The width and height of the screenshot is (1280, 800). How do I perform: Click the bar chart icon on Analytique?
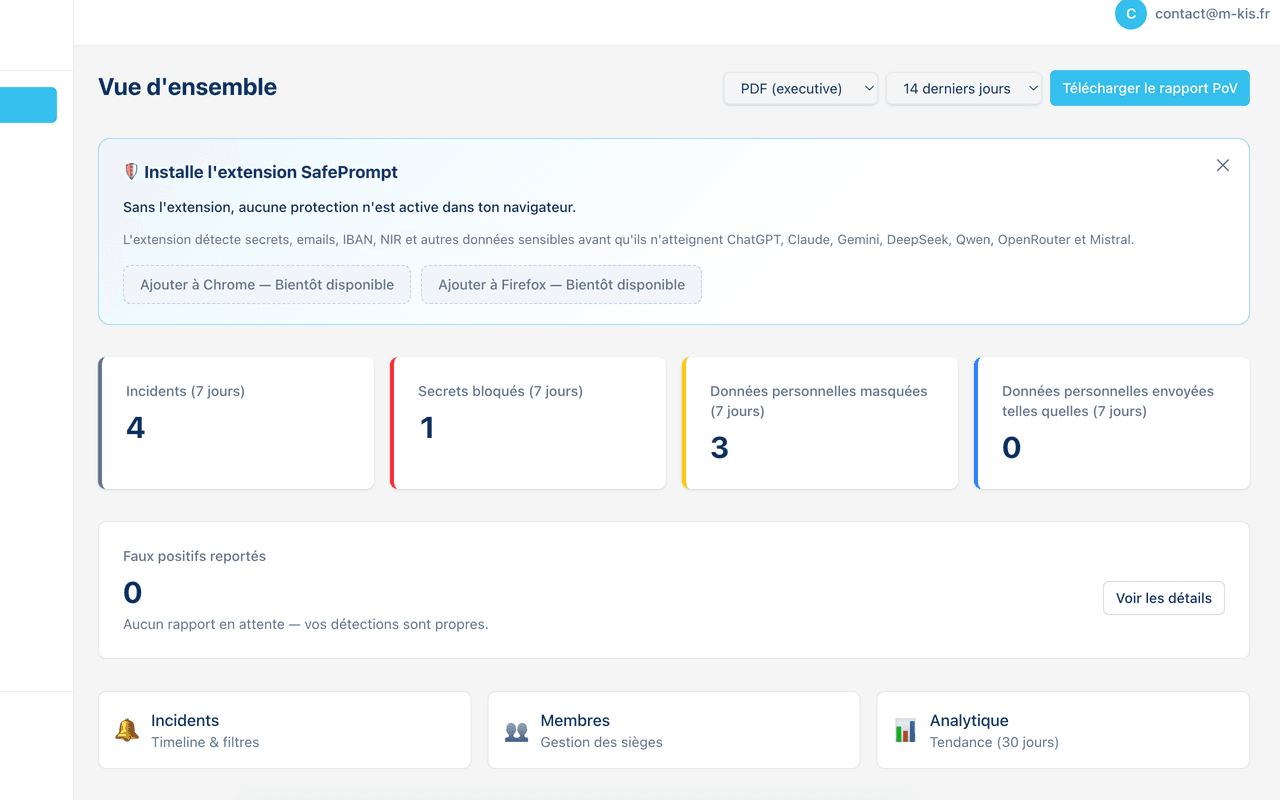coord(905,731)
